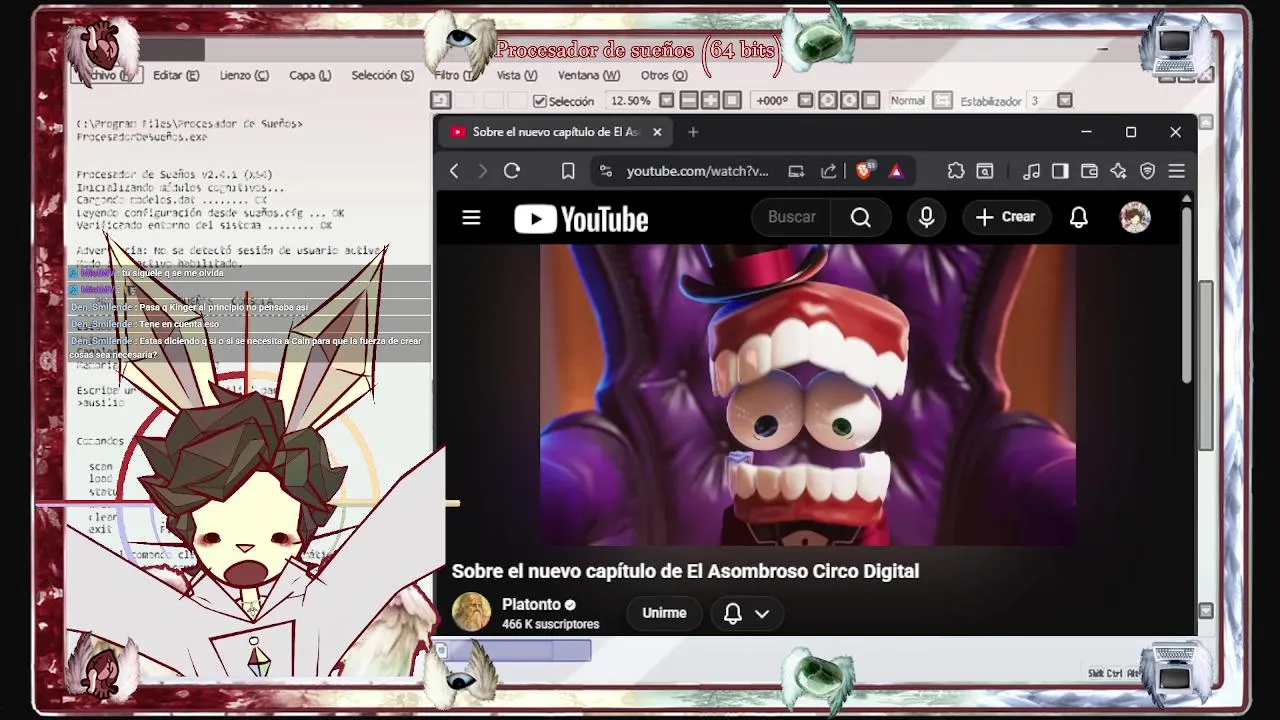The width and height of the screenshot is (1280, 720).
Task: Open the Ventana (W) menu
Action: (x=589, y=75)
